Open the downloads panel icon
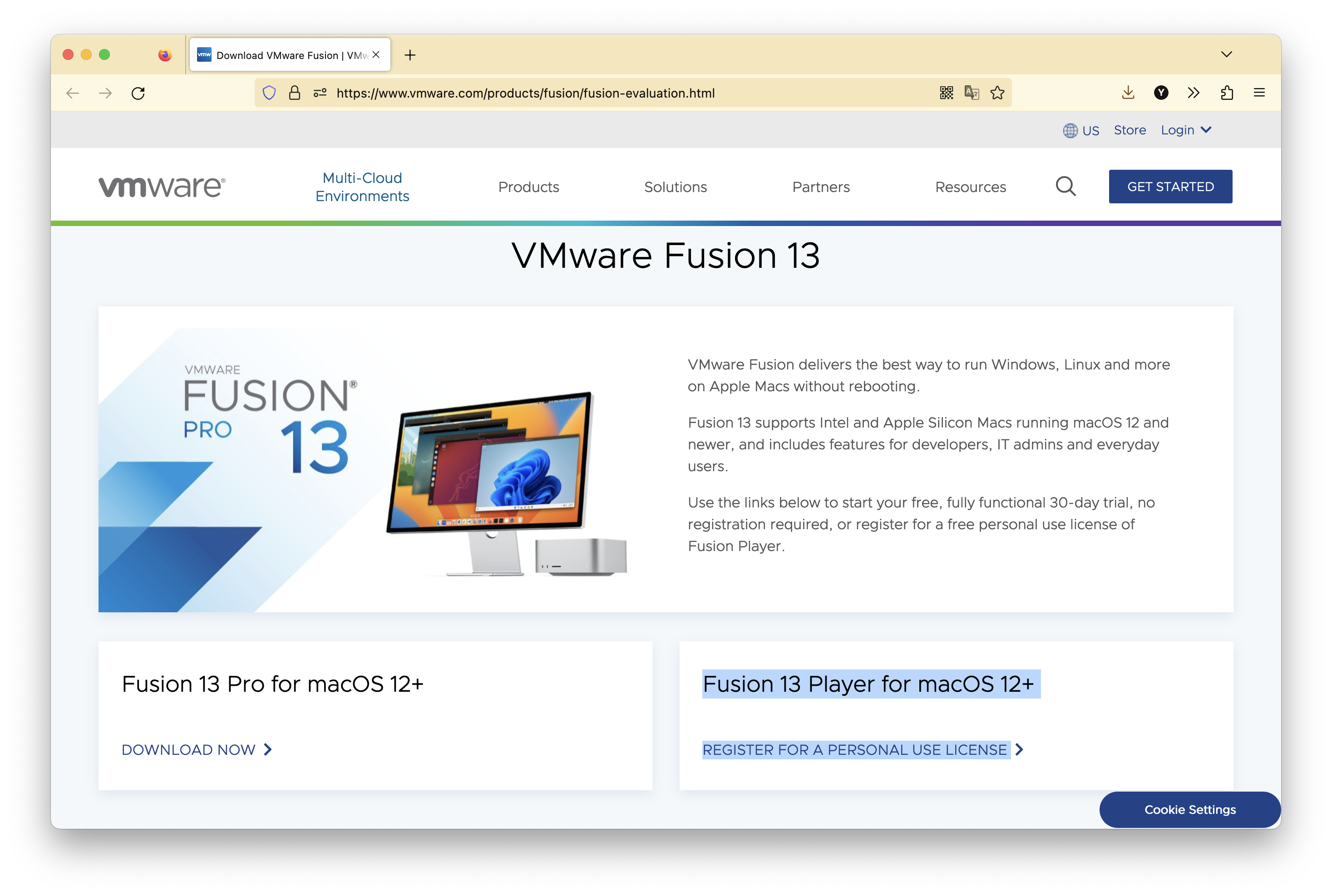The height and width of the screenshot is (896, 1332). (1128, 93)
